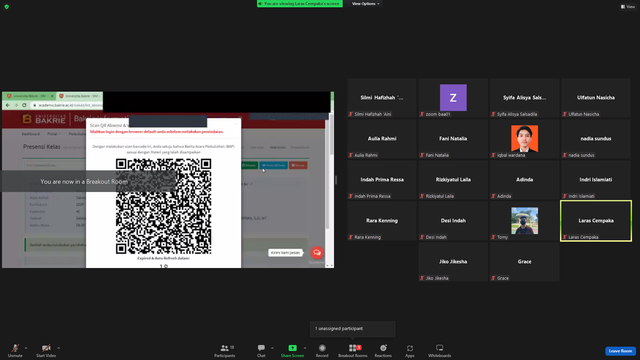Expand video options arrow beside Start Video

[x=58, y=348]
